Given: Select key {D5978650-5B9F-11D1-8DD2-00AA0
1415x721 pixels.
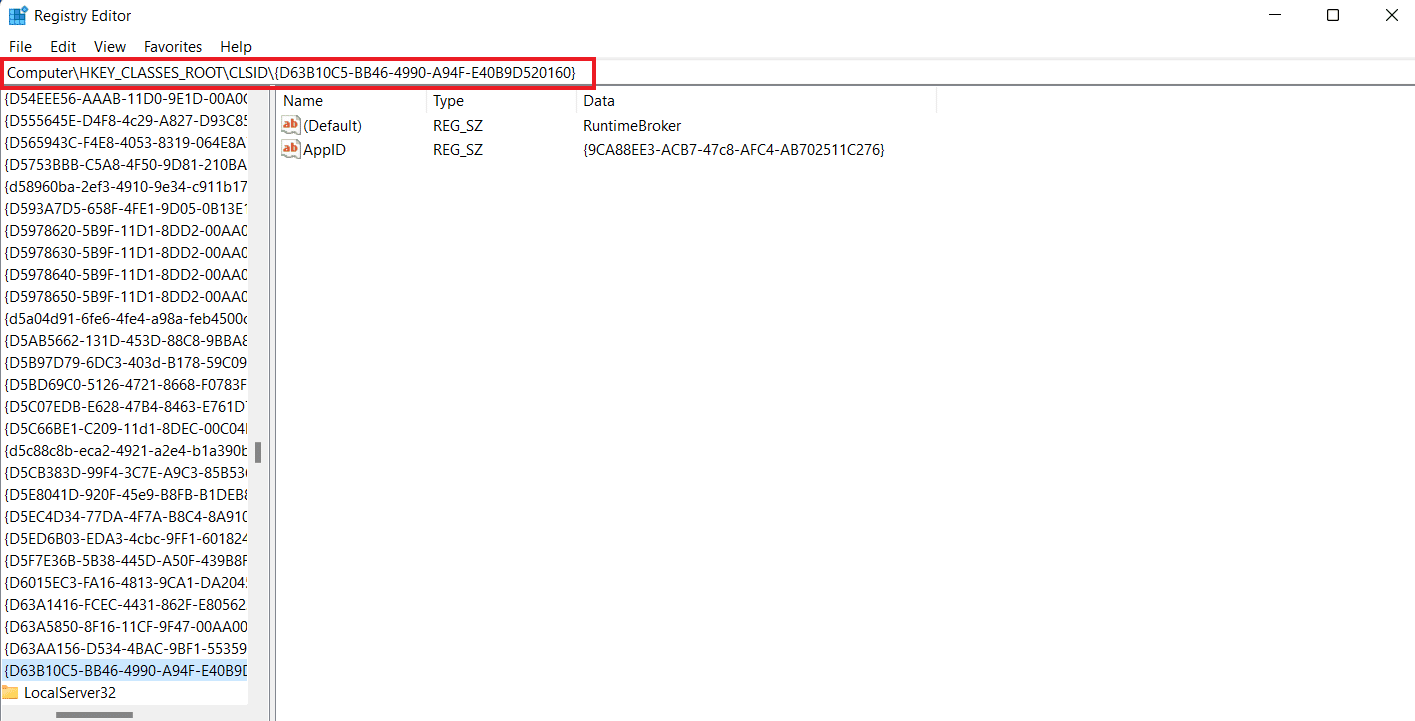Looking at the screenshot, I should [125, 297].
